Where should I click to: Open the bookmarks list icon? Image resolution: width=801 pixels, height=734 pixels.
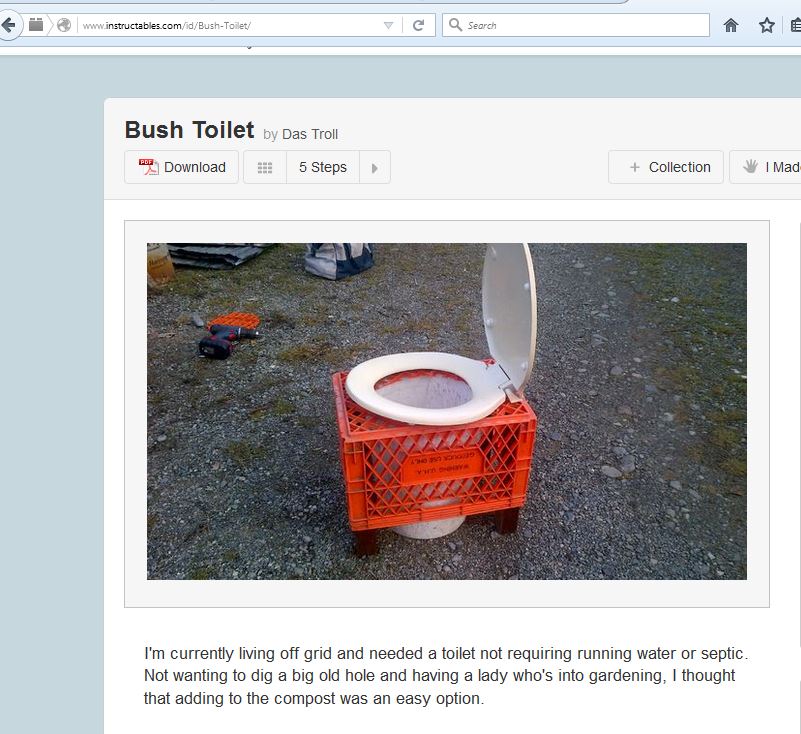[x=795, y=25]
